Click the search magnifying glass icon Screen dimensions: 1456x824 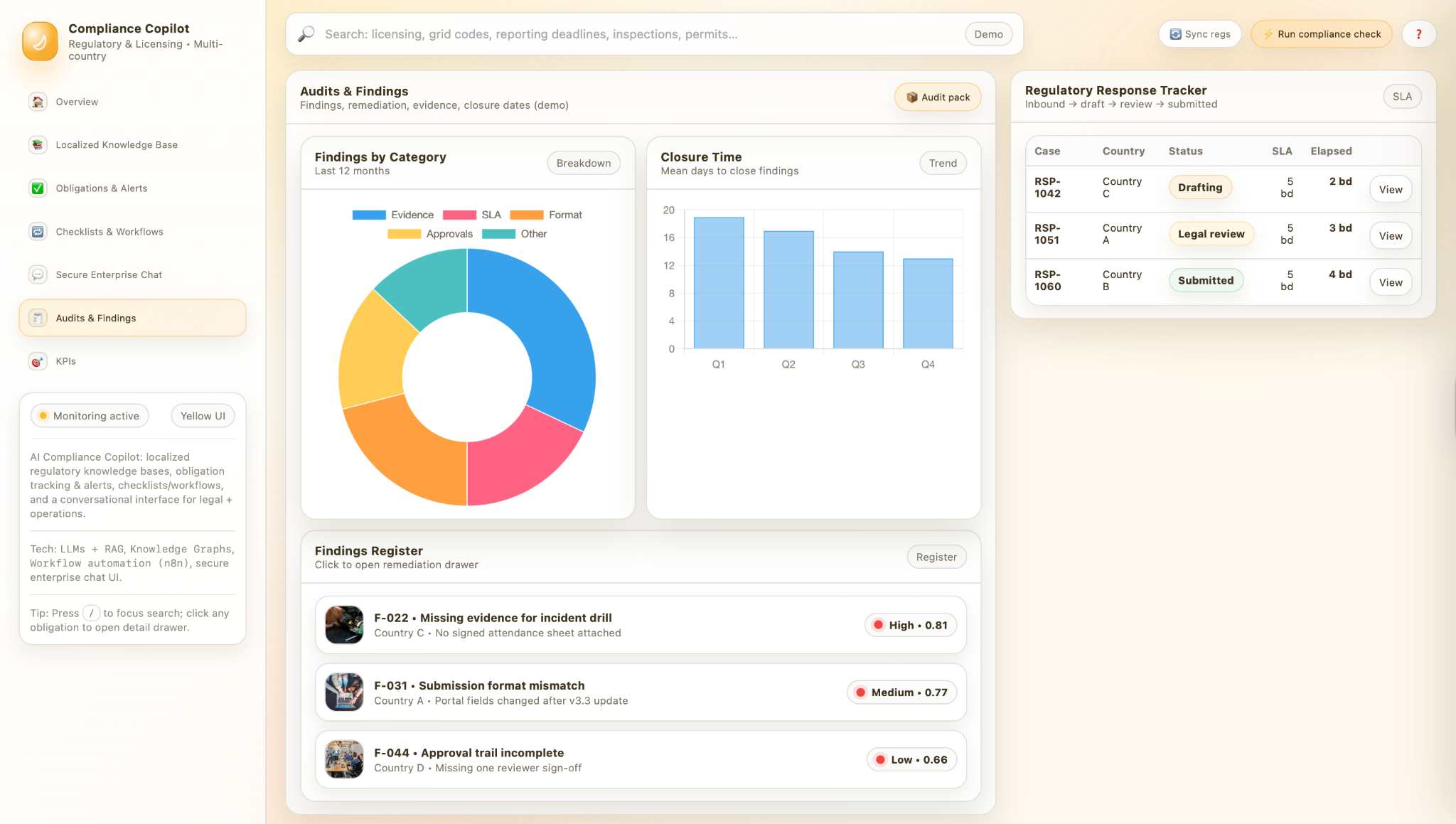[x=306, y=34]
